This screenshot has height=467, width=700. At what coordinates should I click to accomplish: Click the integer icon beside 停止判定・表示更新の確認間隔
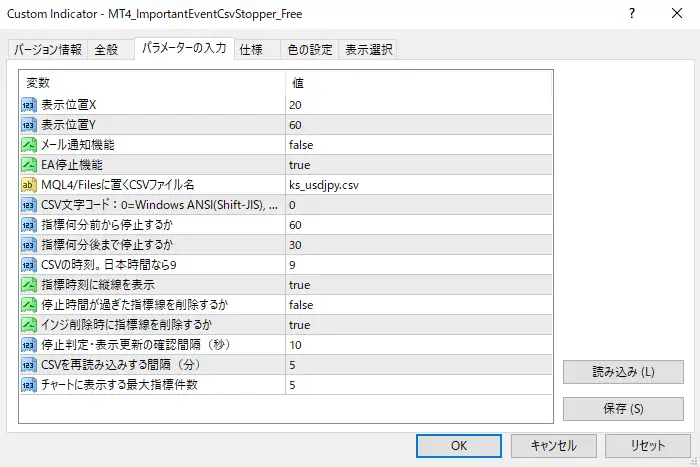pos(29,345)
